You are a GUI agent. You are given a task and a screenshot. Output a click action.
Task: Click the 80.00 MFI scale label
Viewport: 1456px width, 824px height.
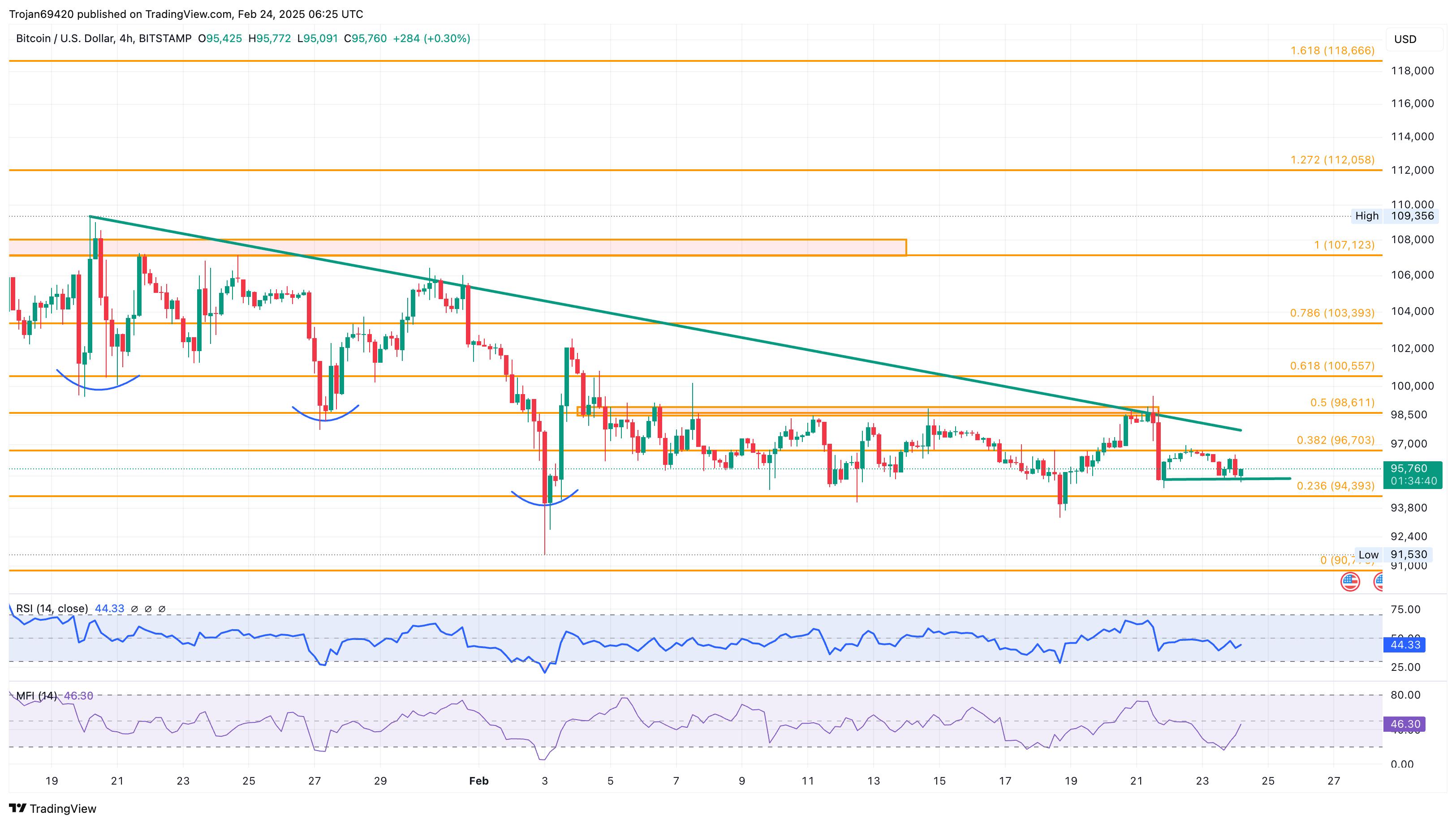pyautogui.click(x=1406, y=695)
